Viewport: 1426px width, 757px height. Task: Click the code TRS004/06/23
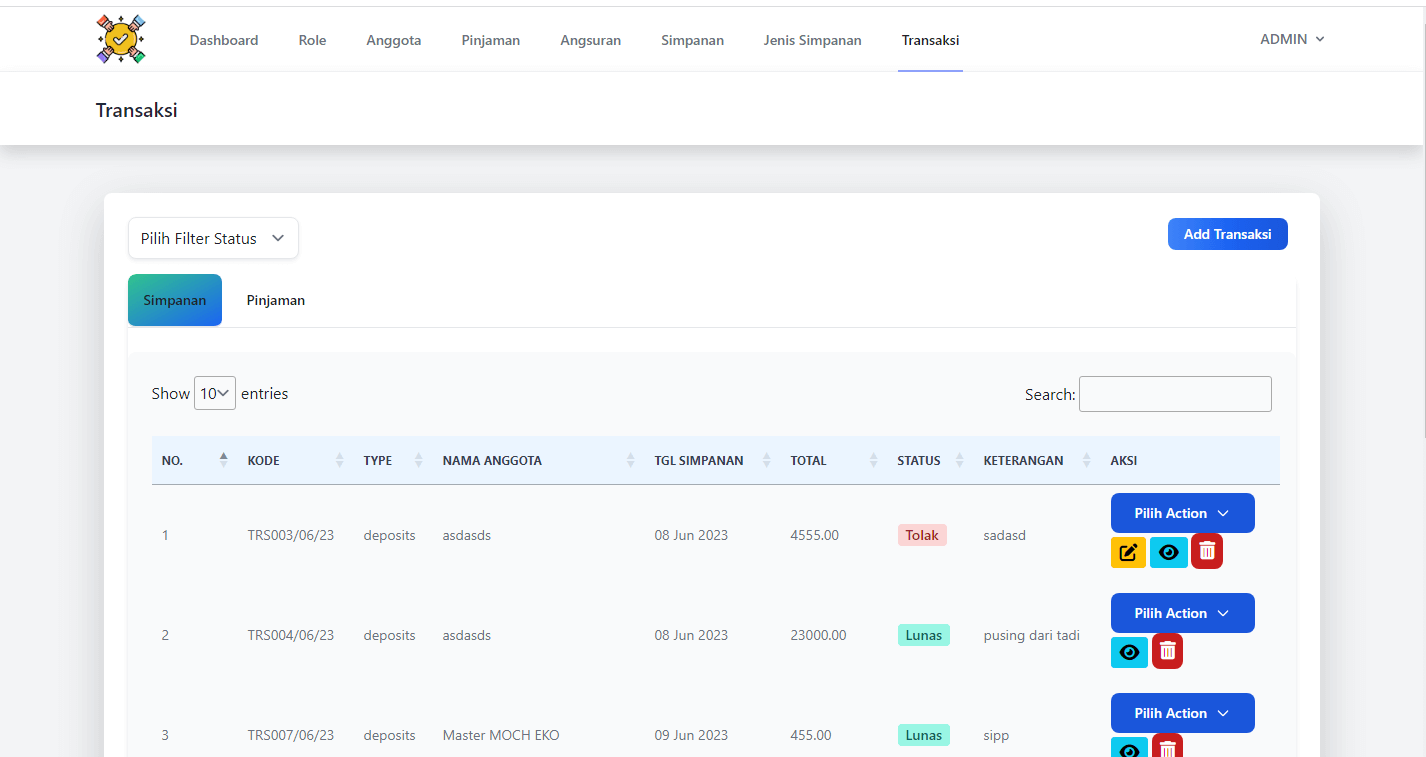(x=291, y=635)
